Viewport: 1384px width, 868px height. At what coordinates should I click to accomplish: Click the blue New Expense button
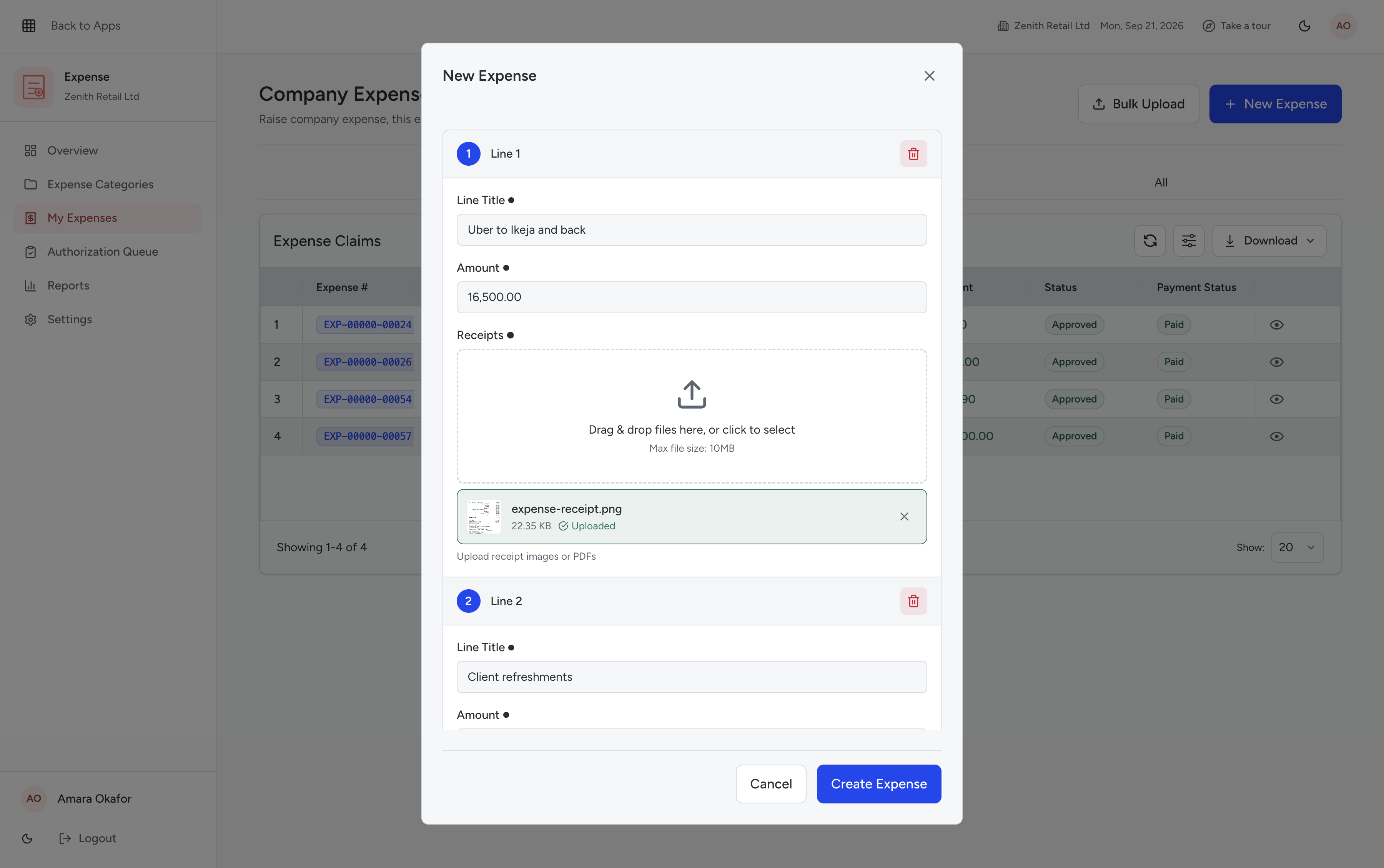coord(1275,104)
